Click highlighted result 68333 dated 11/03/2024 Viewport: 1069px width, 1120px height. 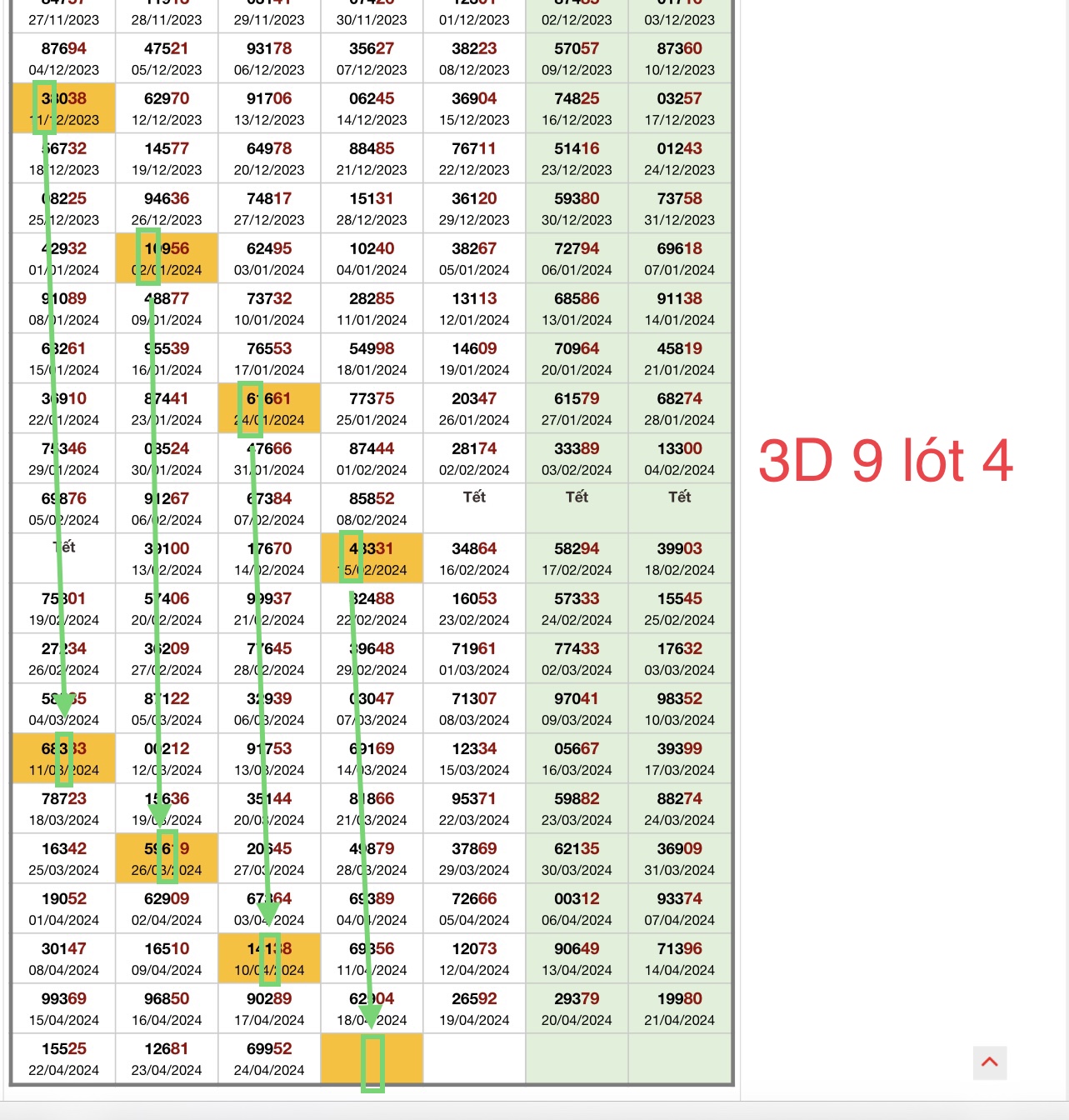tap(63, 758)
